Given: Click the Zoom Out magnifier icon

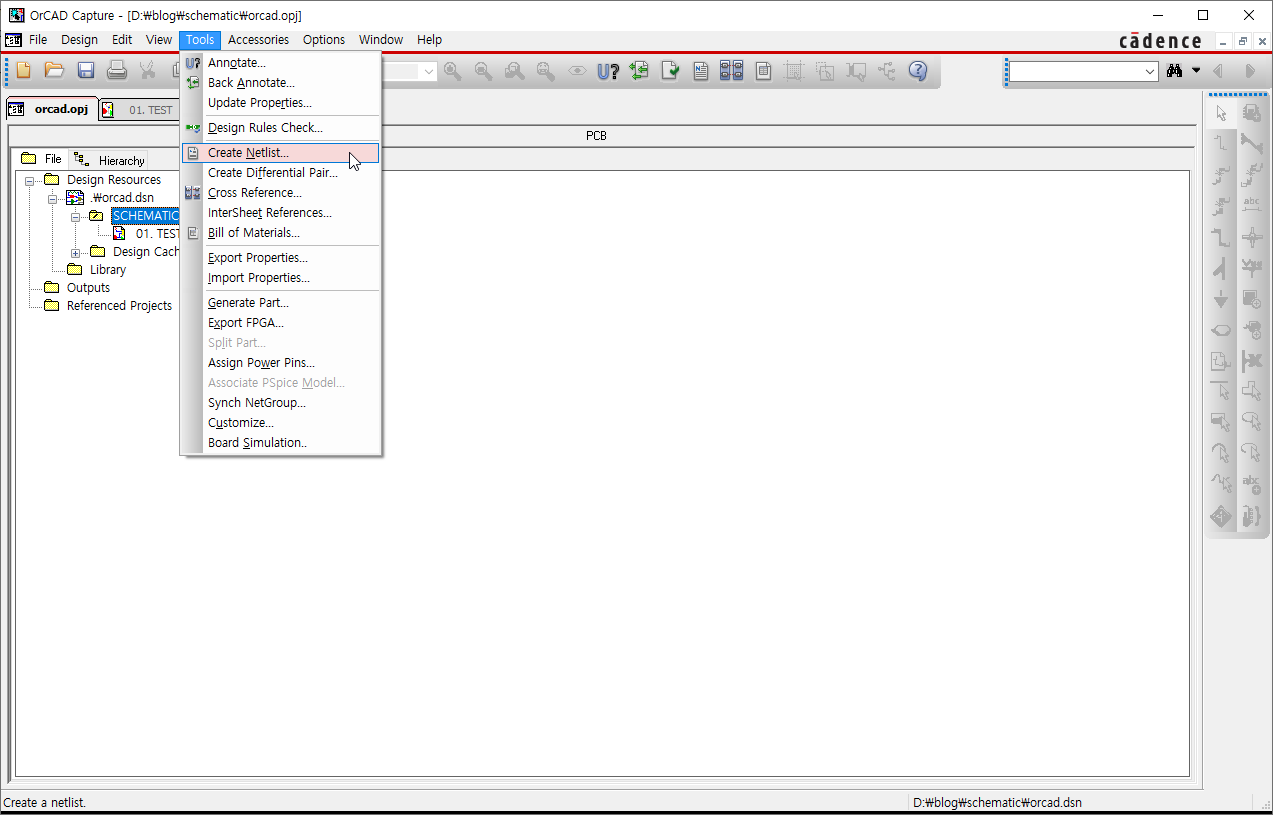Looking at the screenshot, I should coord(484,71).
